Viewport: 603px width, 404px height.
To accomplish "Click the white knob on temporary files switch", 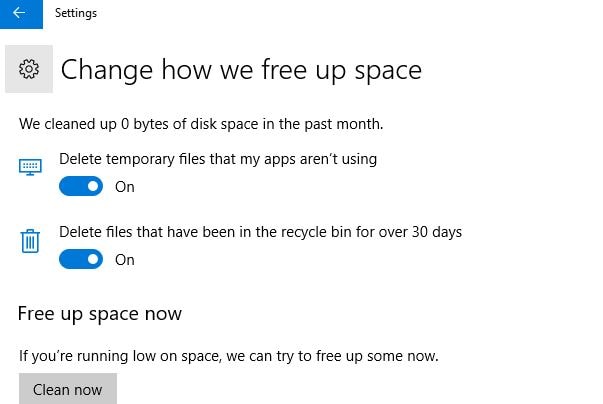I will tap(93, 186).
